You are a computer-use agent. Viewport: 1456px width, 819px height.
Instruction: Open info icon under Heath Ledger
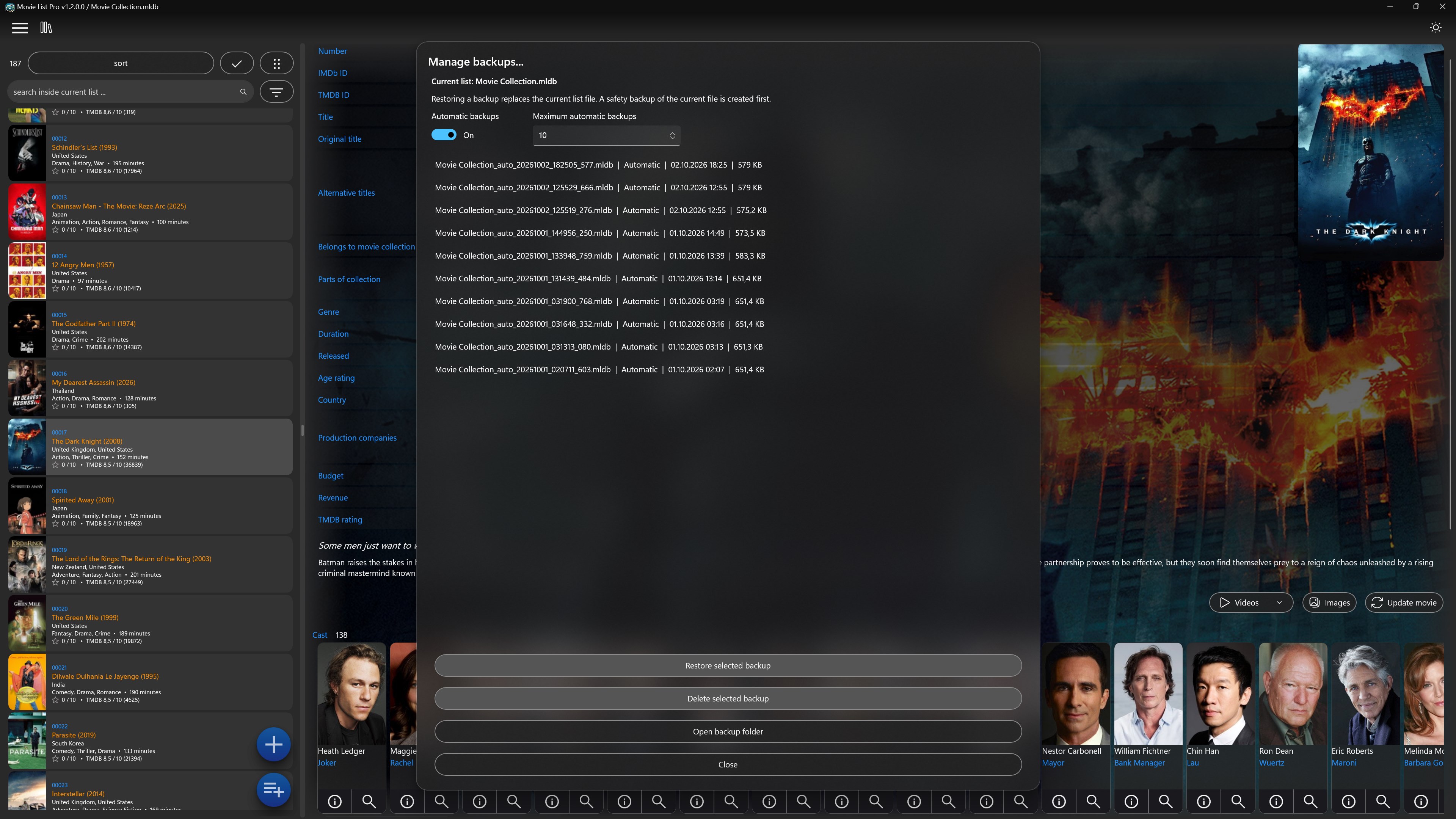pos(334,802)
